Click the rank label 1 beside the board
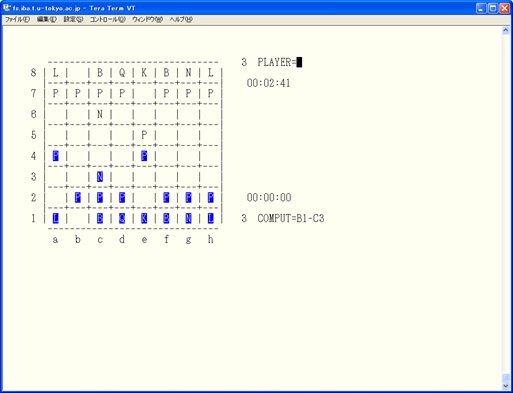Image resolution: width=513 pixels, height=393 pixels. tap(33, 218)
